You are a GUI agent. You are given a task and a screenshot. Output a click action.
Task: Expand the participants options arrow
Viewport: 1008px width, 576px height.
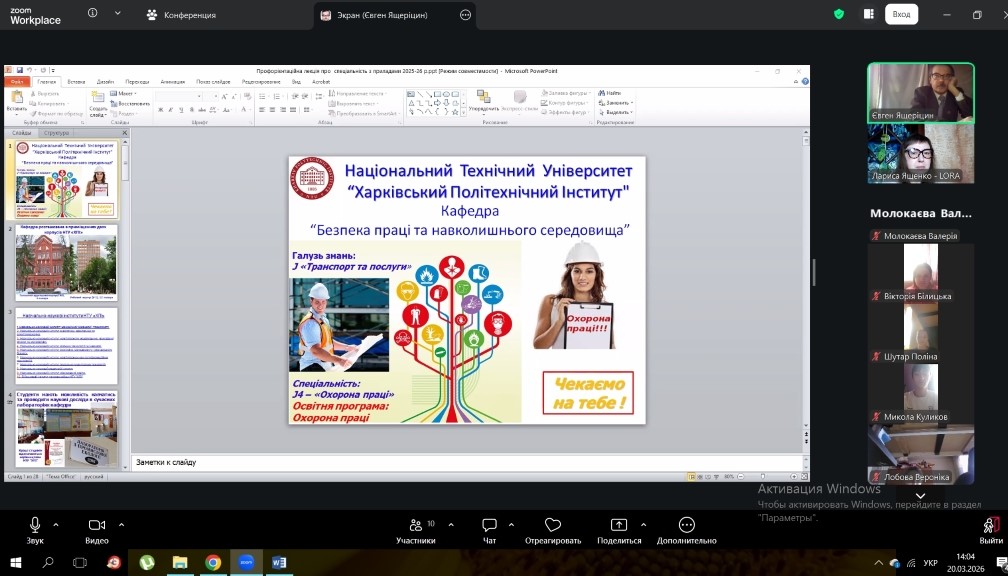pos(450,524)
